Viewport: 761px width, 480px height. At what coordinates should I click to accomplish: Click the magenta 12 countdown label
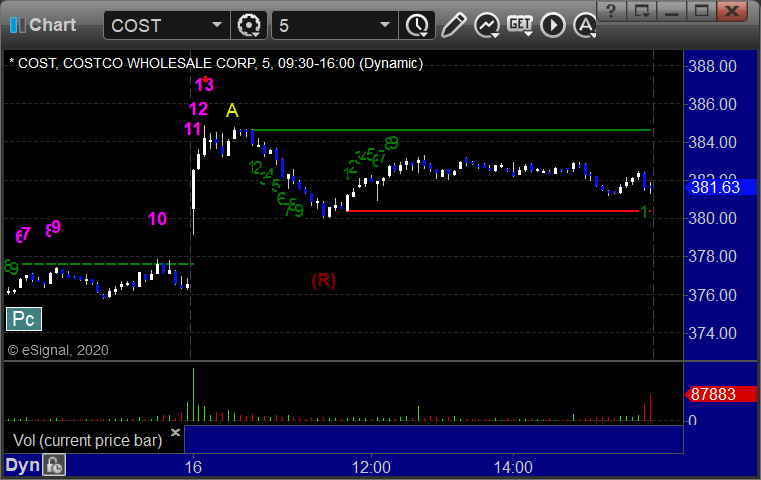199,109
